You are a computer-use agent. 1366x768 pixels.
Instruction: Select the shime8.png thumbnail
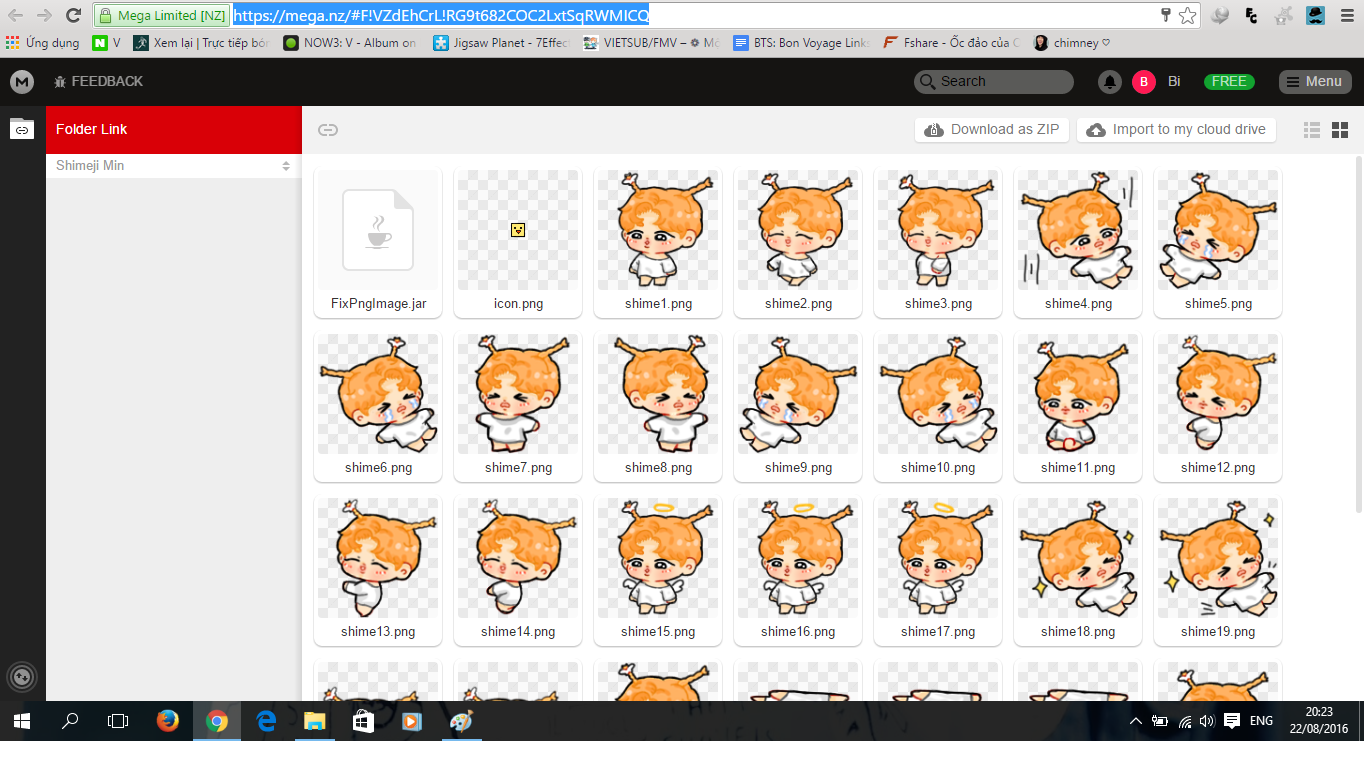pyautogui.click(x=658, y=407)
